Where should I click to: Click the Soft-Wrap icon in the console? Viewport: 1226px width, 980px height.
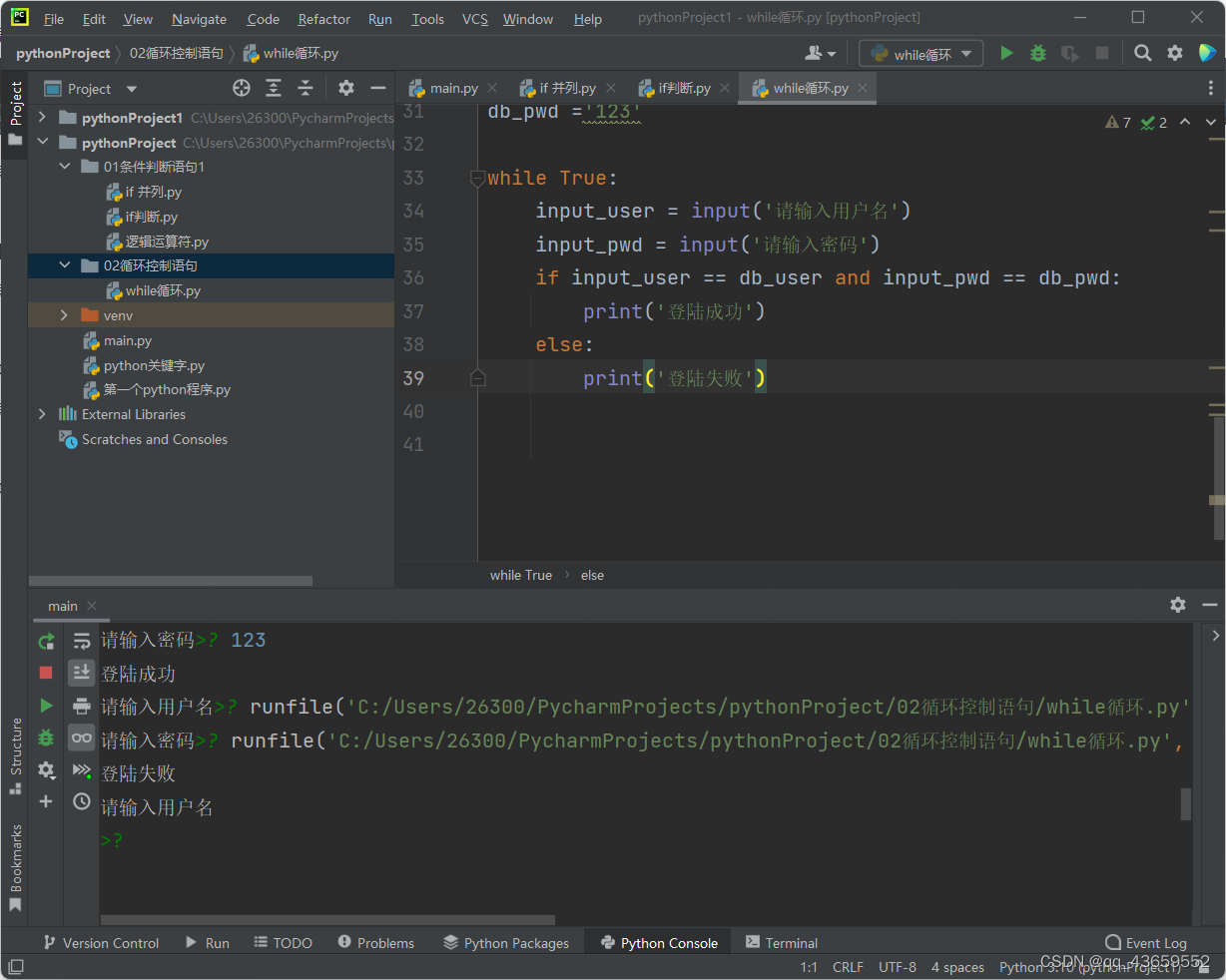point(81,640)
